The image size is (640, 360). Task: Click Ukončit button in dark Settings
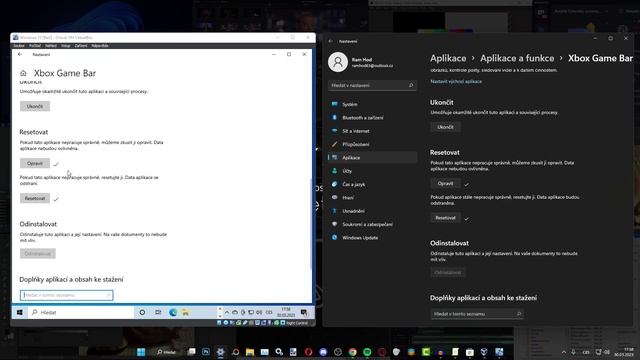coord(445,127)
